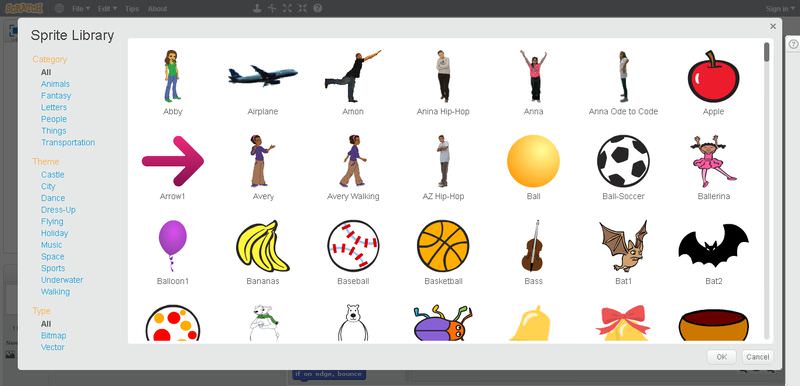
Task: Pick the Bass instrument sprite
Action: tap(533, 246)
